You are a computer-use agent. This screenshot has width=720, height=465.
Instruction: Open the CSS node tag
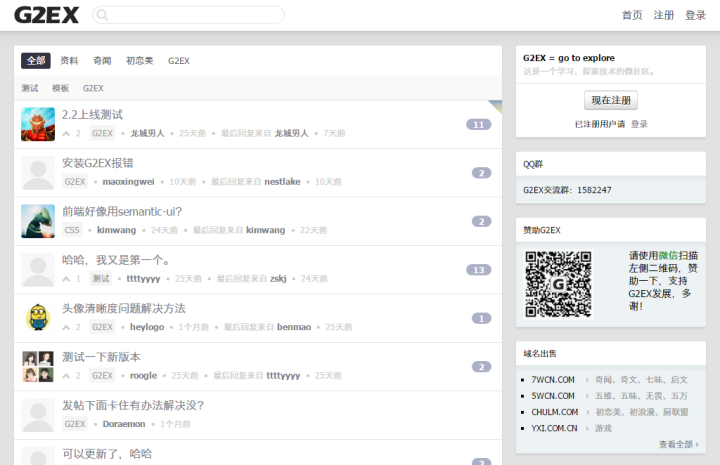point(72,230)
